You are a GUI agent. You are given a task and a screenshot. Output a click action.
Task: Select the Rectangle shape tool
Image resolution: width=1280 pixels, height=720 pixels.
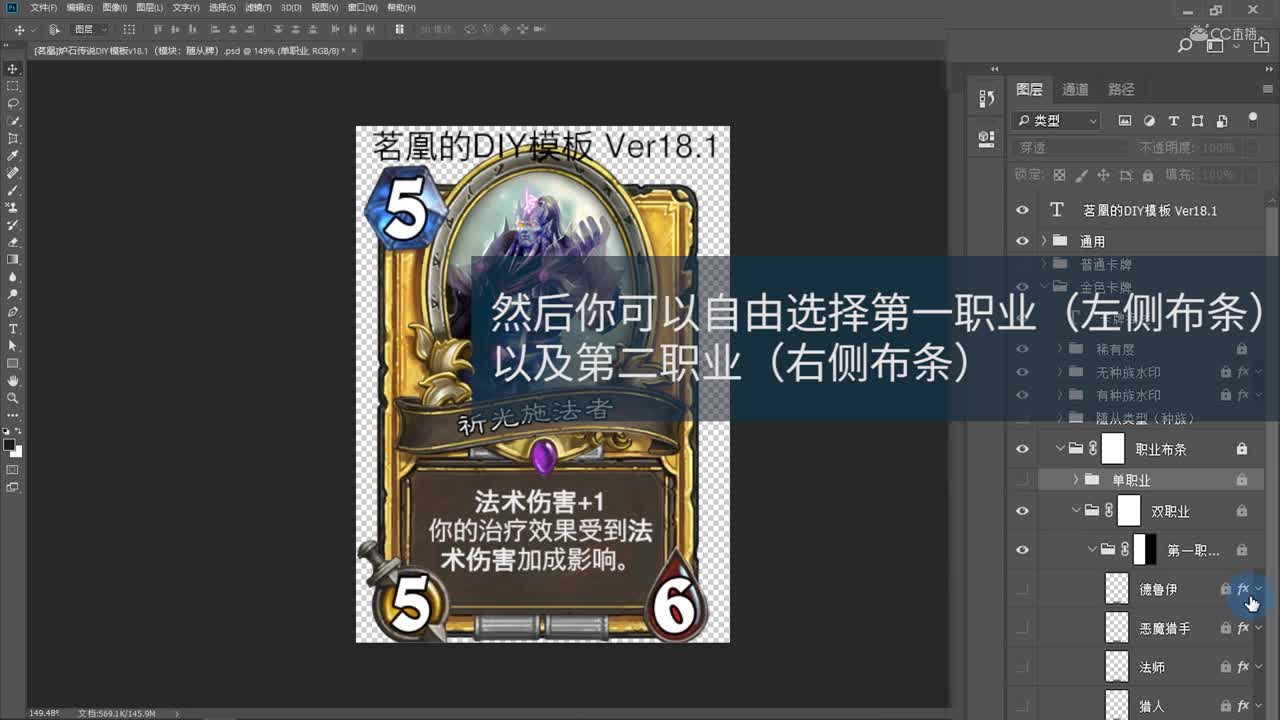coord(13,363)
